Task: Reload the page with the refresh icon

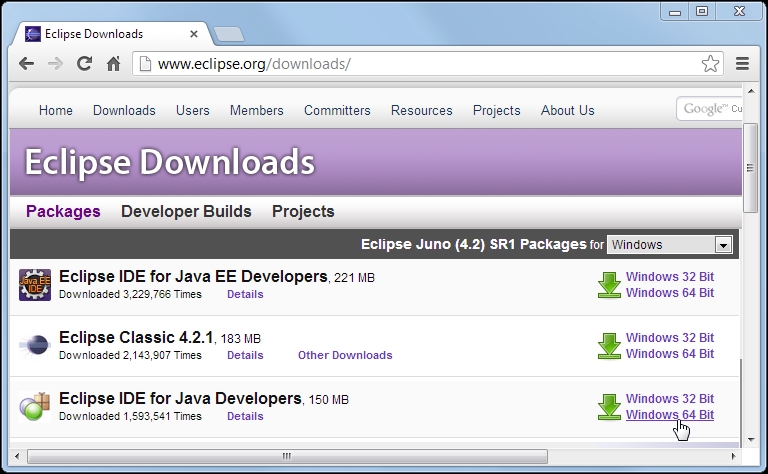Action: 84,63
